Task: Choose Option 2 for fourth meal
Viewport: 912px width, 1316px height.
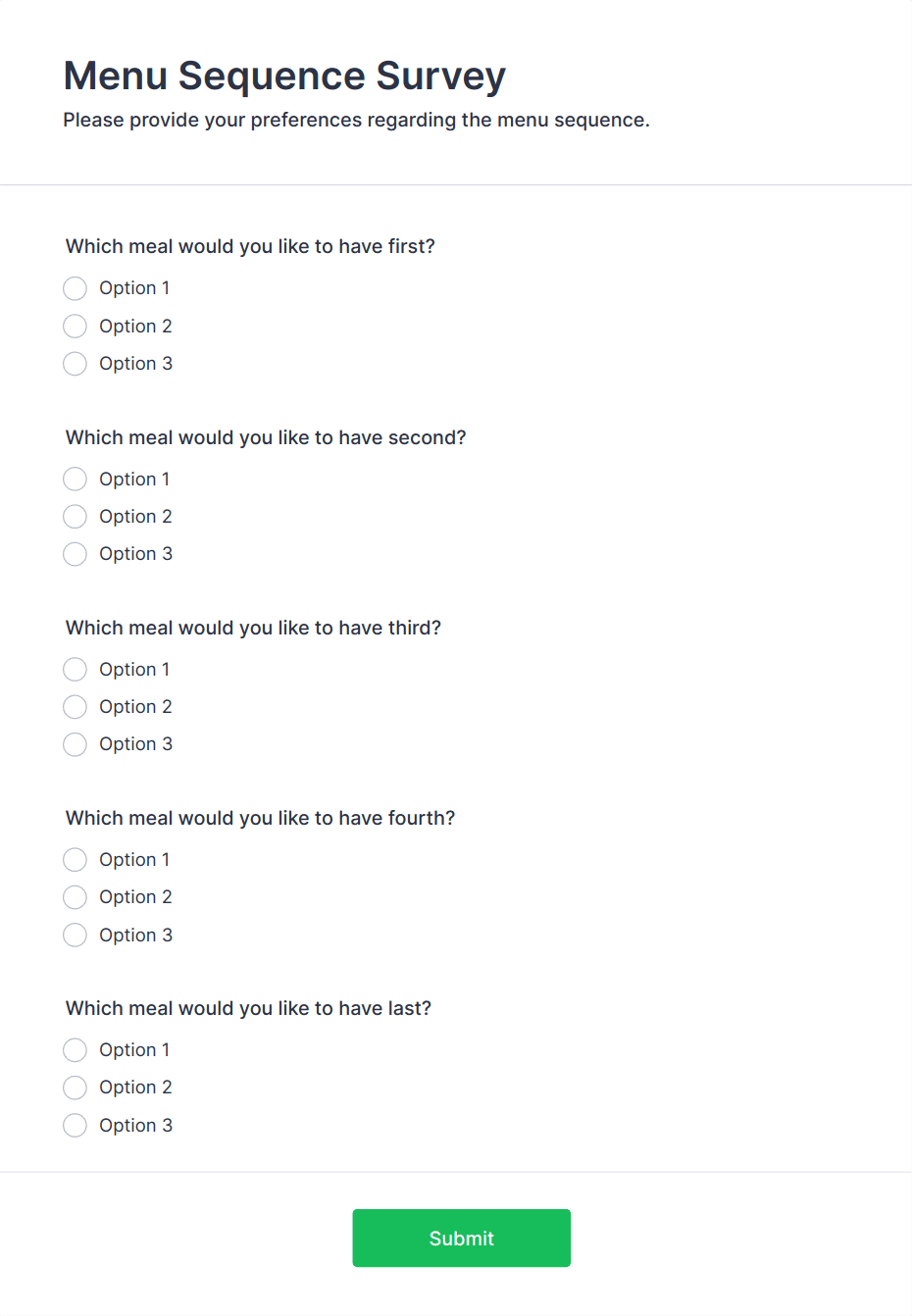Action: (76, 897)
